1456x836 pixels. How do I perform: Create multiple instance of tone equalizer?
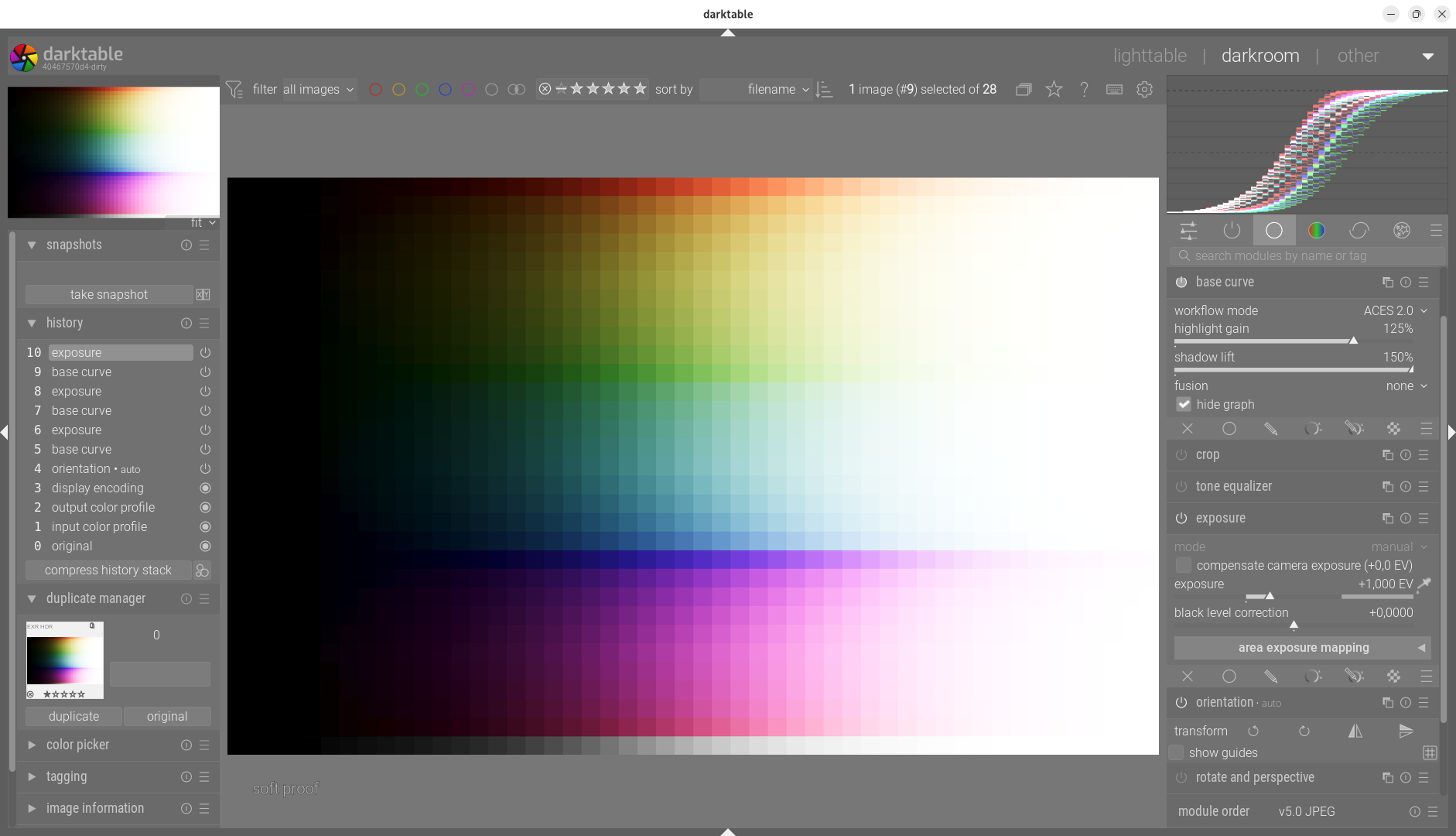1387,487
